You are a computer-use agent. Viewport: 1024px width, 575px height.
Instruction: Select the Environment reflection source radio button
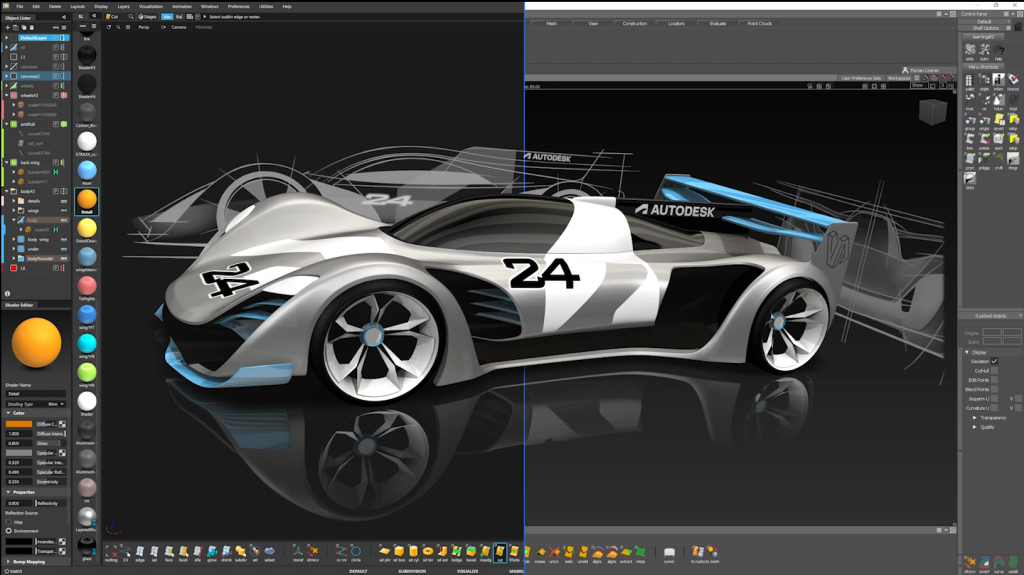pyautogui.click(x=8, y=531)
